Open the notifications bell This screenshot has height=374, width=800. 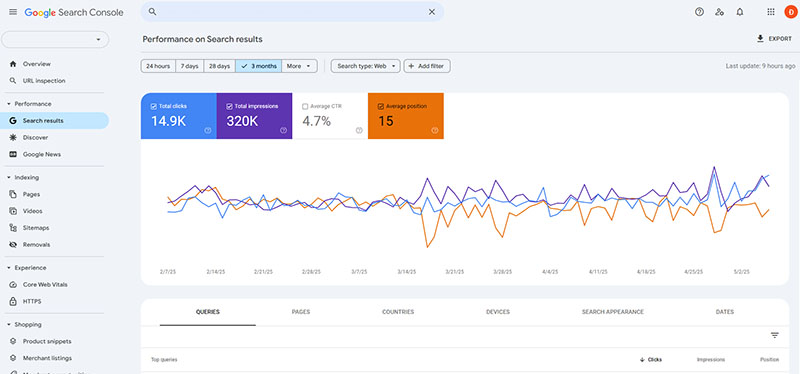(740, 12)
